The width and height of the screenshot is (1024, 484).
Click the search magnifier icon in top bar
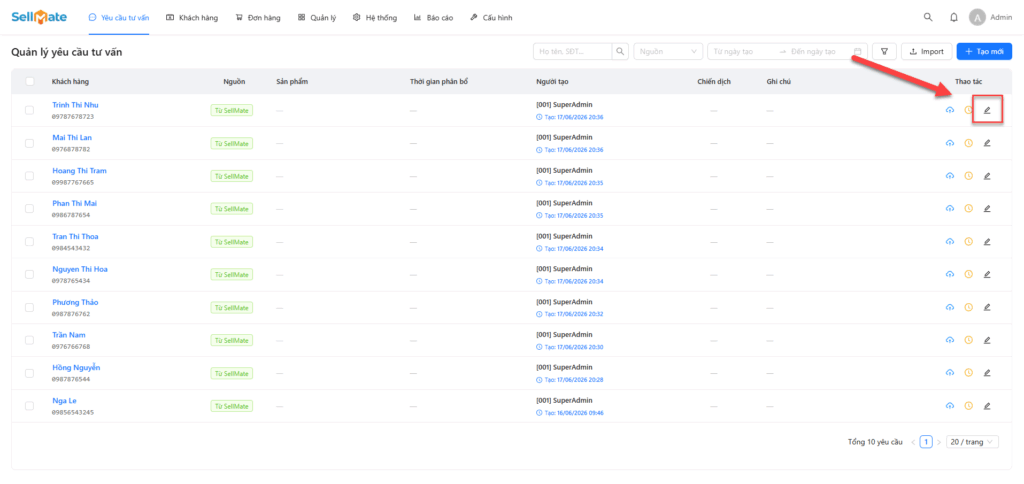[928, 18]
